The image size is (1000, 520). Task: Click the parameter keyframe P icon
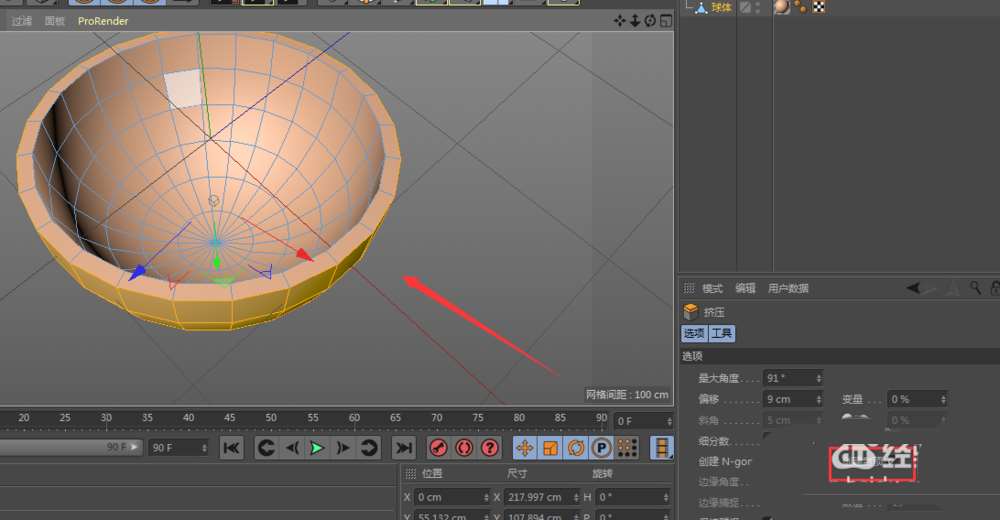click(602, 448)
